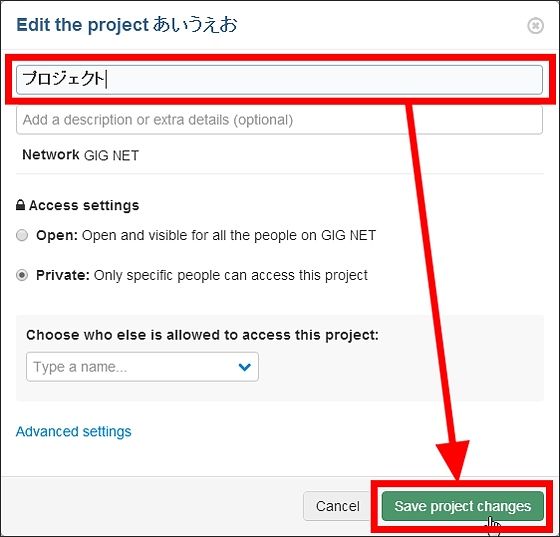Click the Access settings heading
The width and height of the screenshot is (560, 537).
pos(84,205)
